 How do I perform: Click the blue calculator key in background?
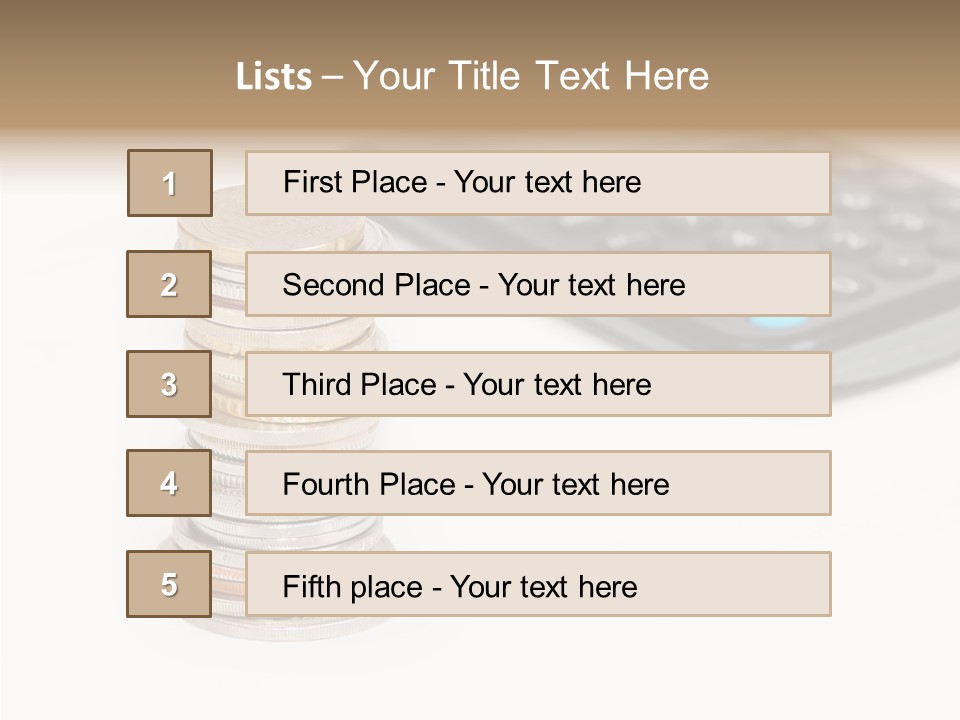(779, 323)
